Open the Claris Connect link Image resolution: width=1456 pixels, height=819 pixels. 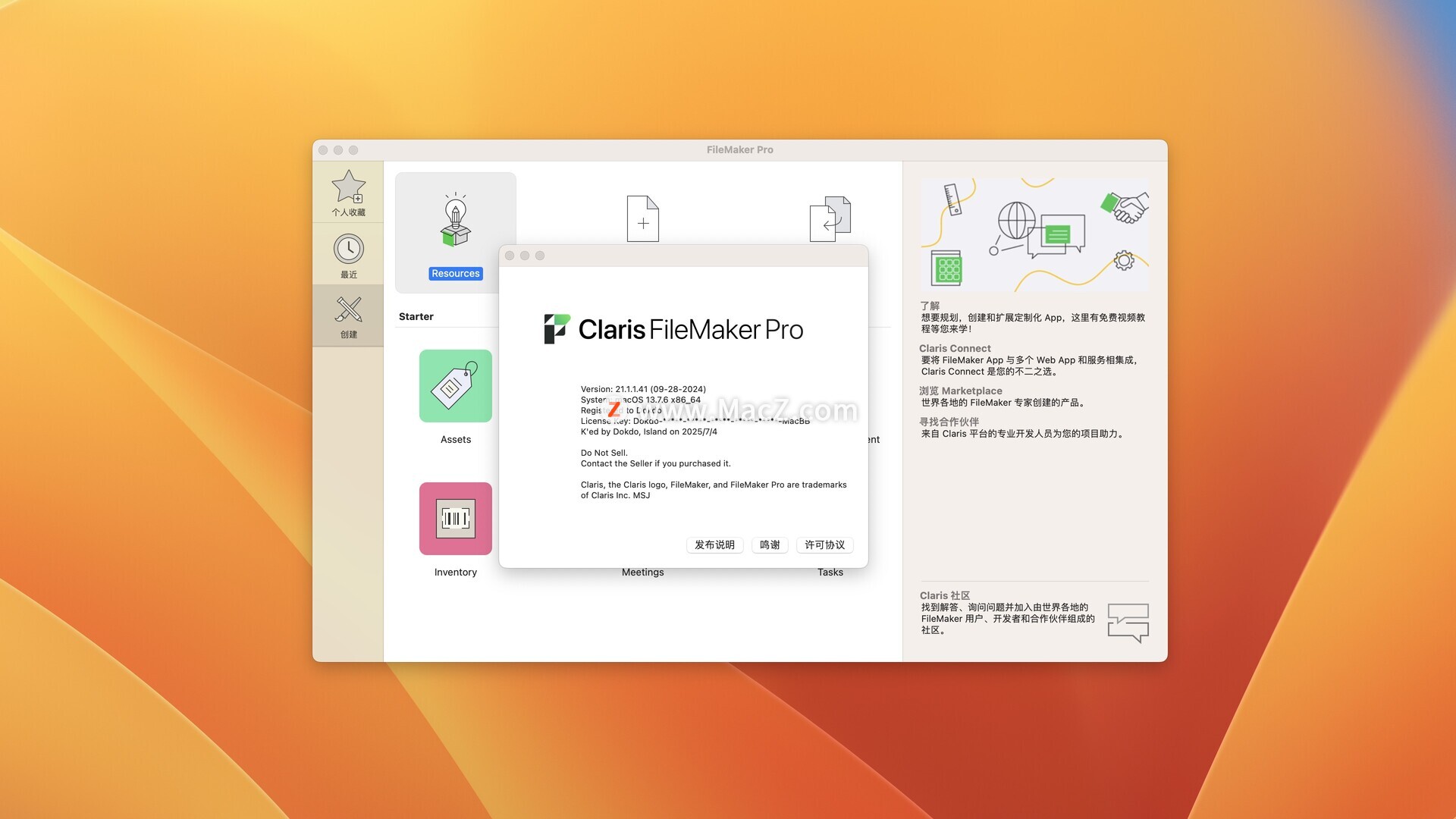[x=955, y=348]
